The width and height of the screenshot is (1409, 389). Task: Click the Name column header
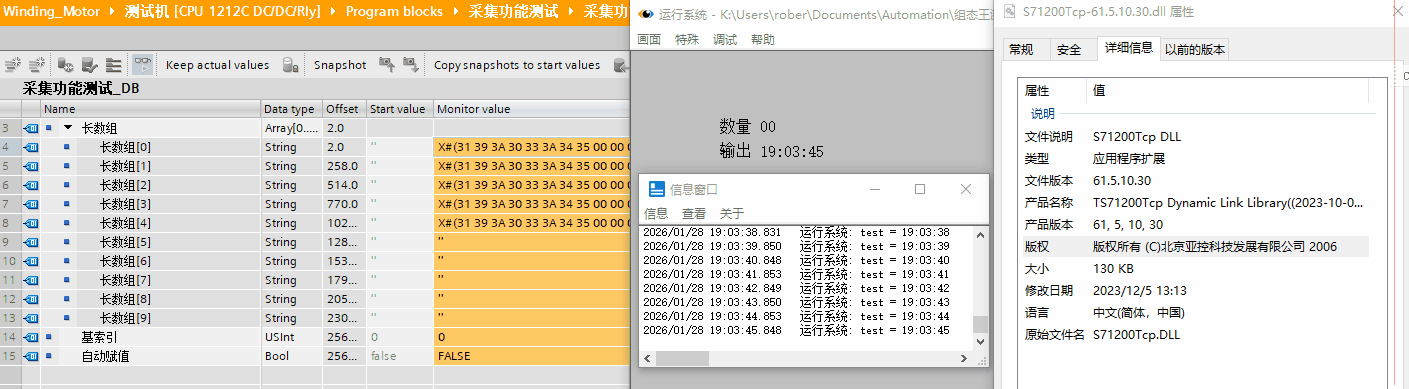(150, 109)
